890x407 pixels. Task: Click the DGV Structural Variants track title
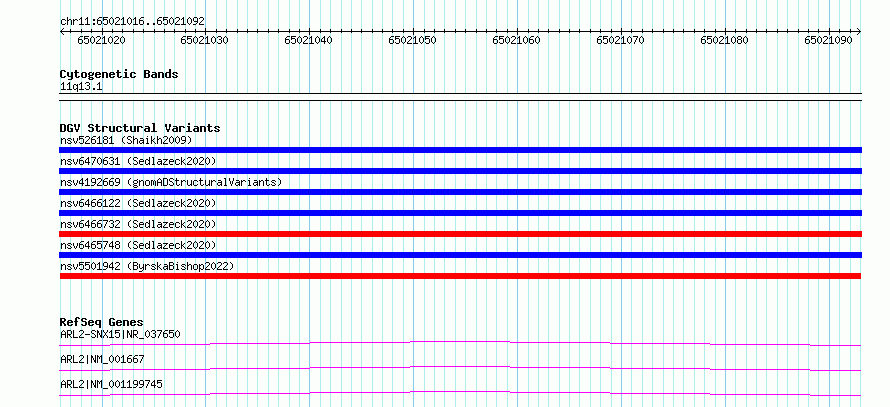(x=140, y=128)
